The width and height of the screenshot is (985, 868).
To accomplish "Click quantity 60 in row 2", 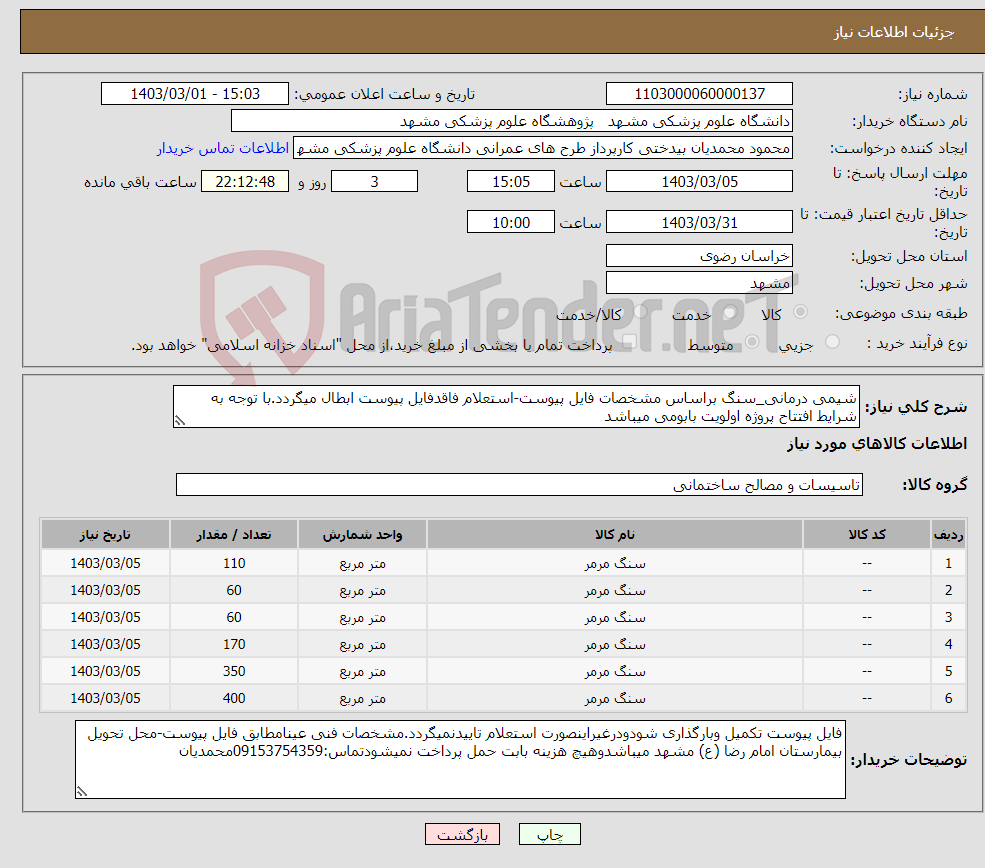I will (234, 590).
